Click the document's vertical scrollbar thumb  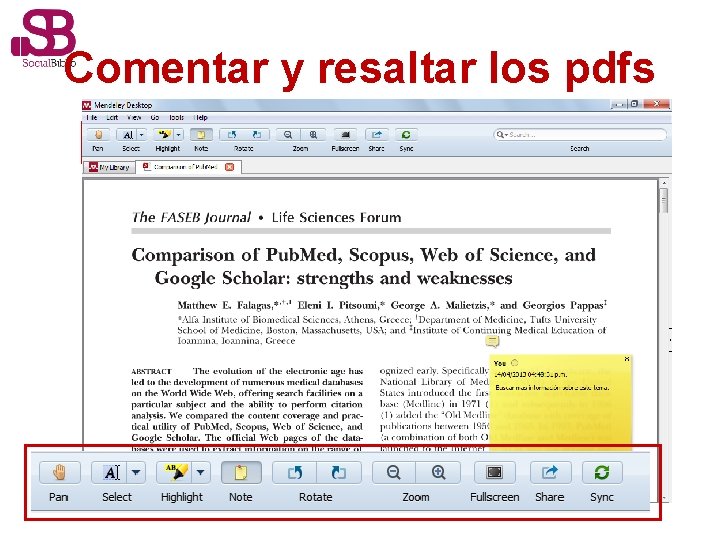click(x=664, y=200)
